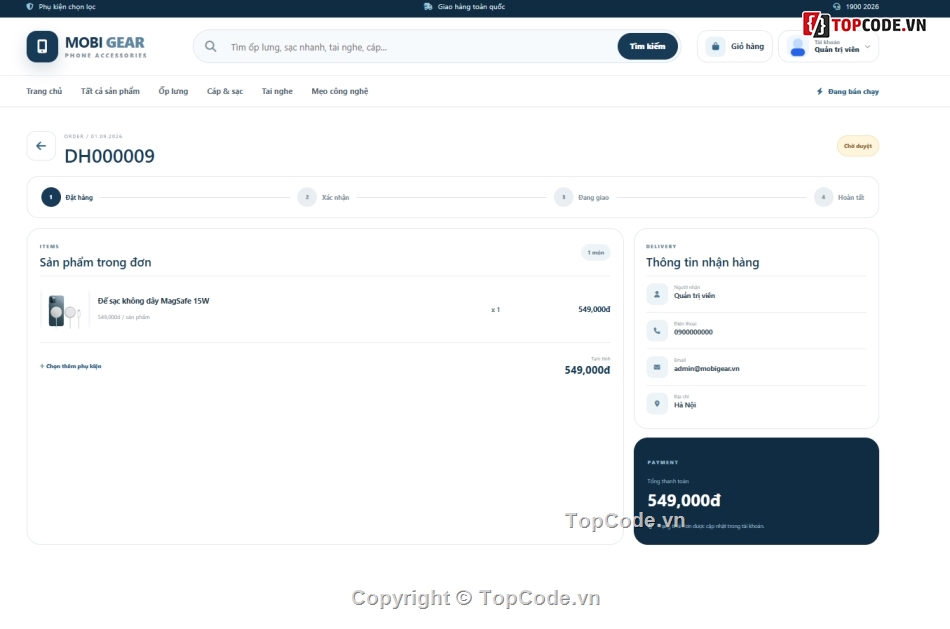Click the lightning bolt bestseller icon
Viewport: 950px width, 629px height.
point(820,92)
